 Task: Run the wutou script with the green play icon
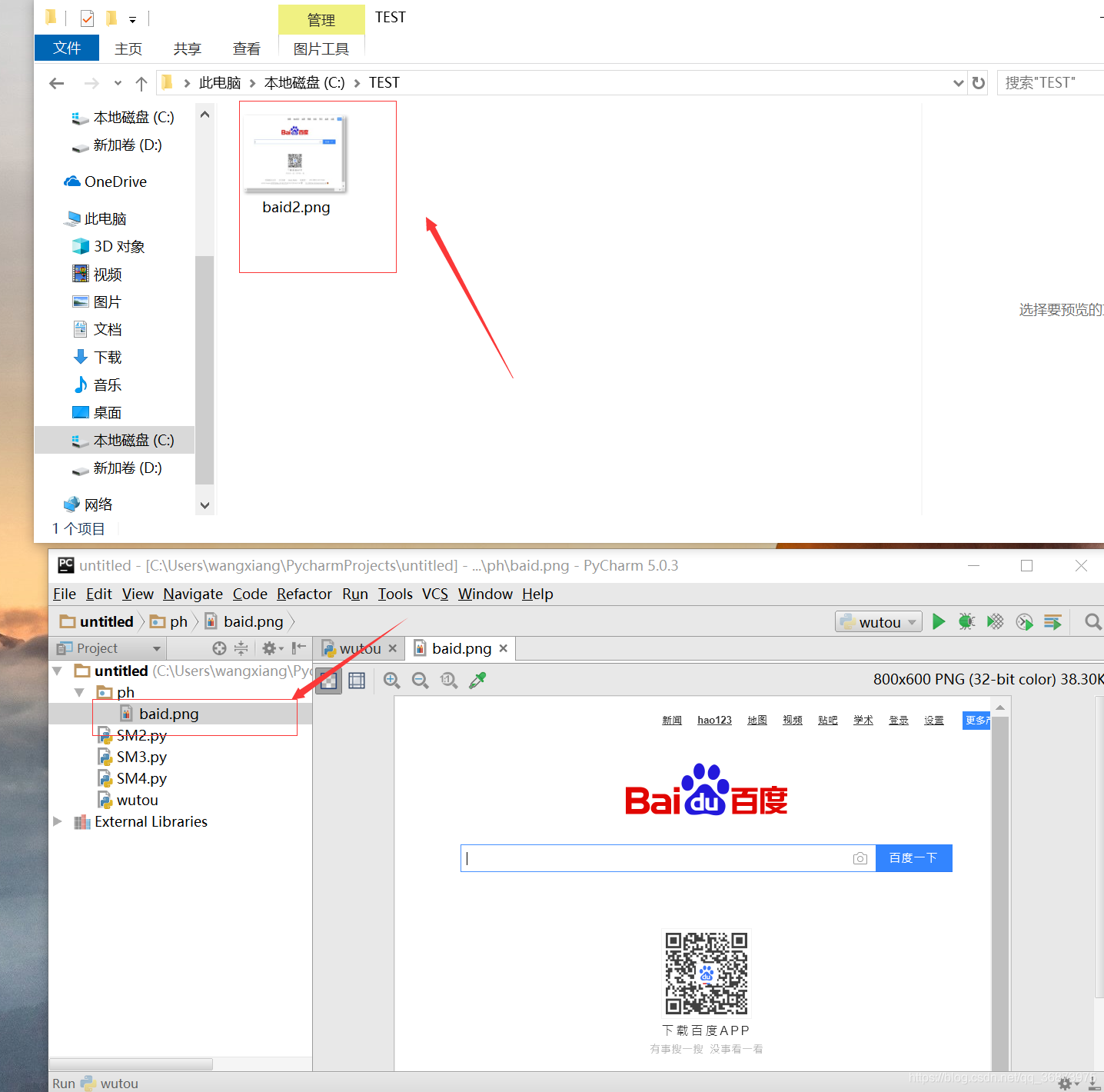[938, 621]
